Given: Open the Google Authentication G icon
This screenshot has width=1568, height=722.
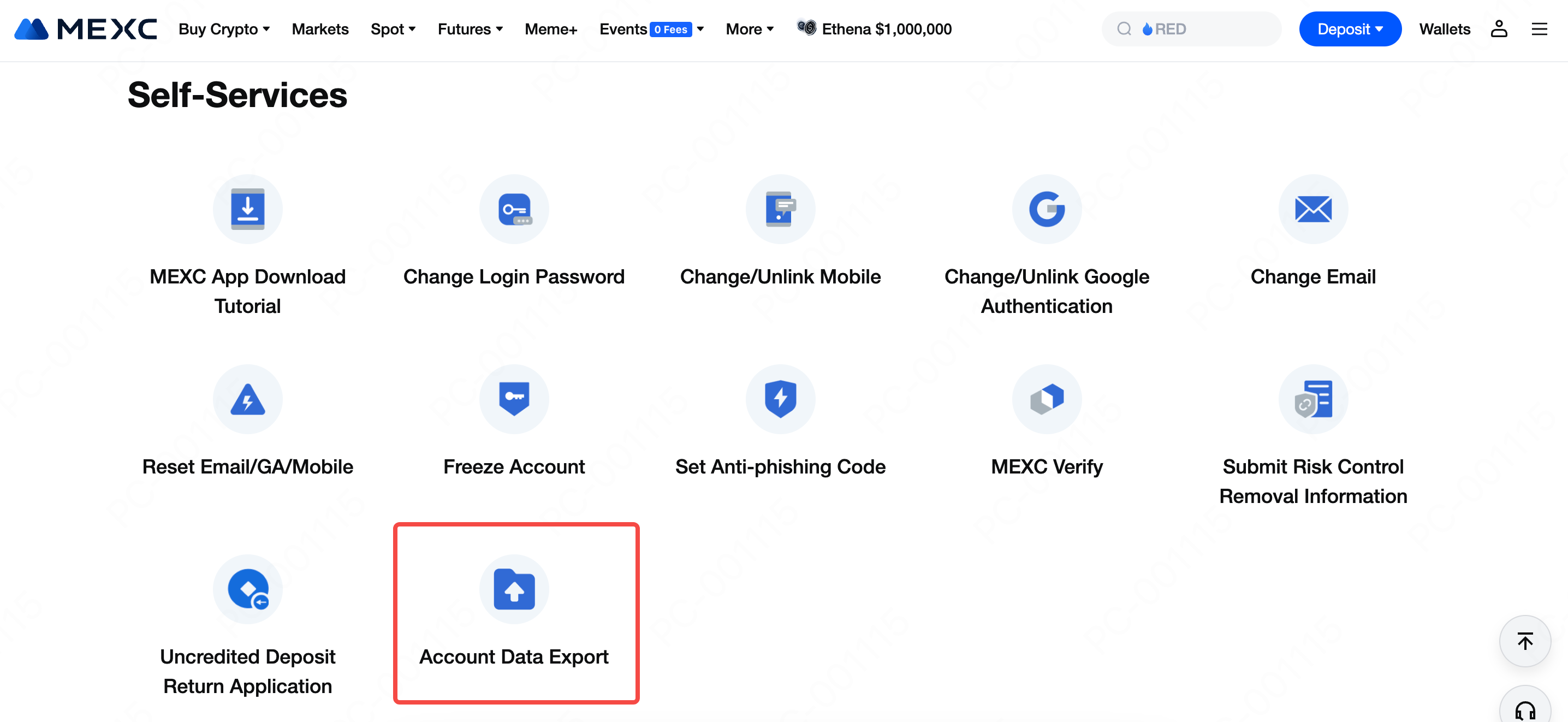Looking at the screenshot, I should click(x=1047, y=209).
